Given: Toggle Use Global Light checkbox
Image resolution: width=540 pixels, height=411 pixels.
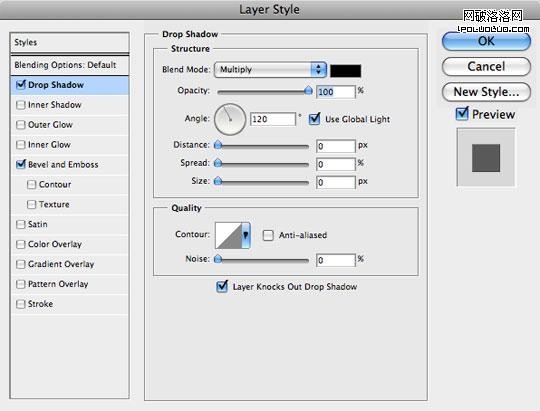Looking at the screenshot, I should pyautogui.click(x=314, y=119).
